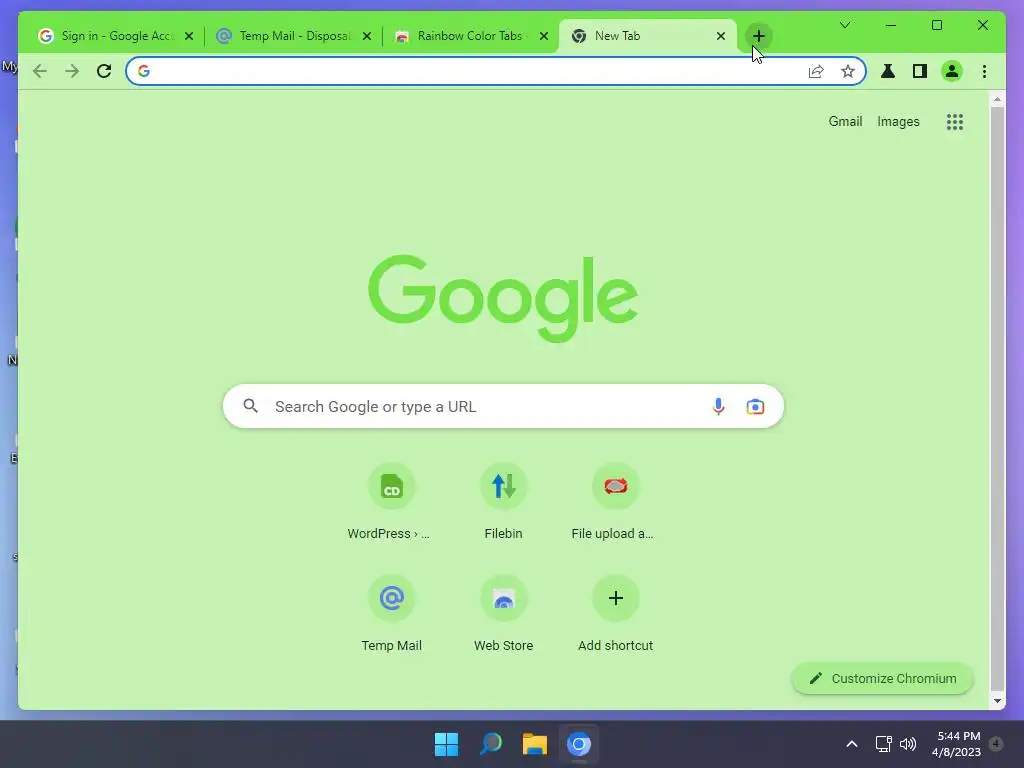The width and height of the screenshot is (1024, 768).
Task: Open taskbar Search
Action: coord(490,744)
